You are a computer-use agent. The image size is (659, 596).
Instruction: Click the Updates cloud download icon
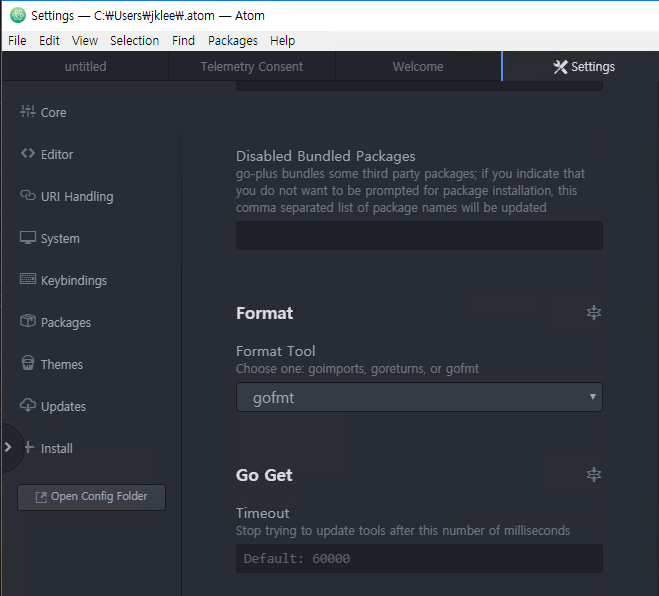[x=28, y=406]
